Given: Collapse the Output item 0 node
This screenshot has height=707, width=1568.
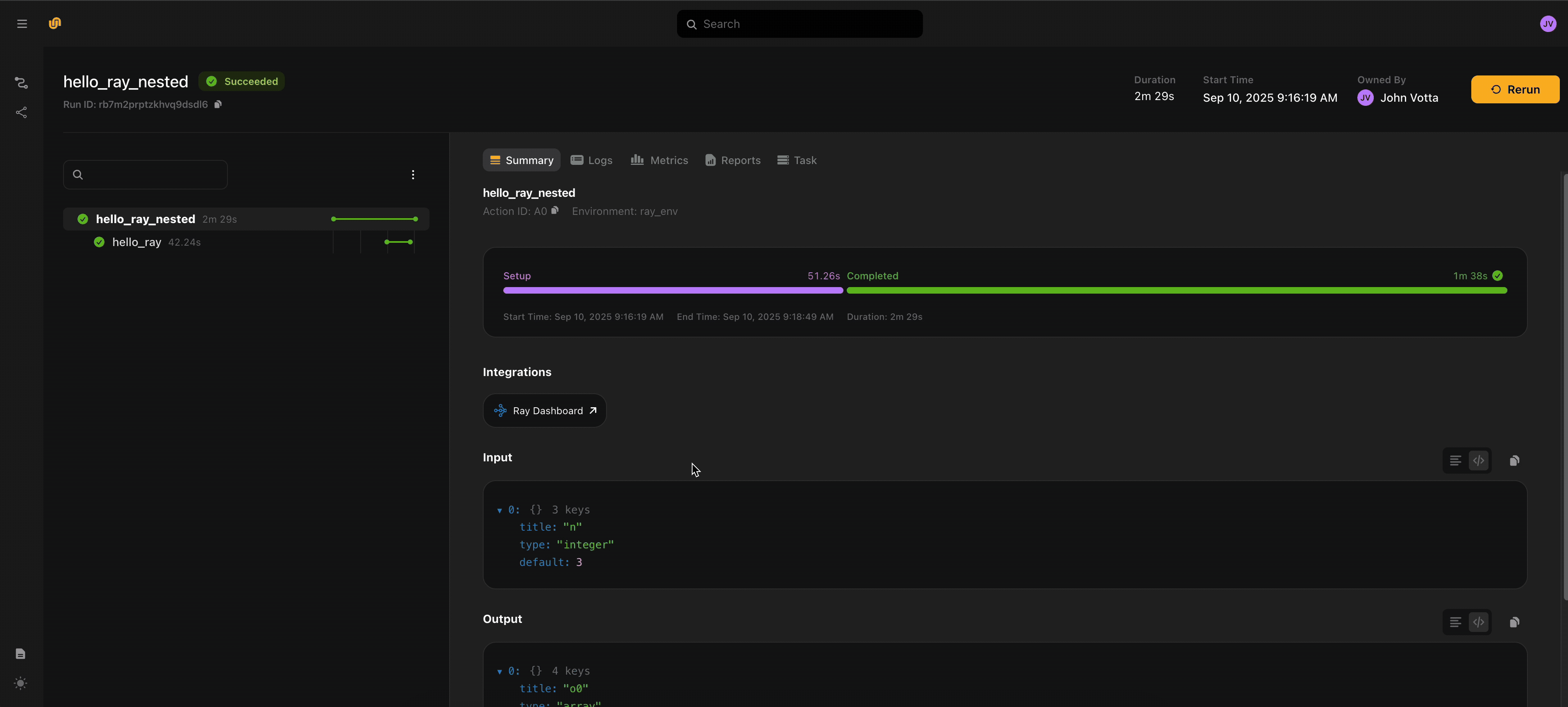Looking at the screenshot, I should point(499,672).
